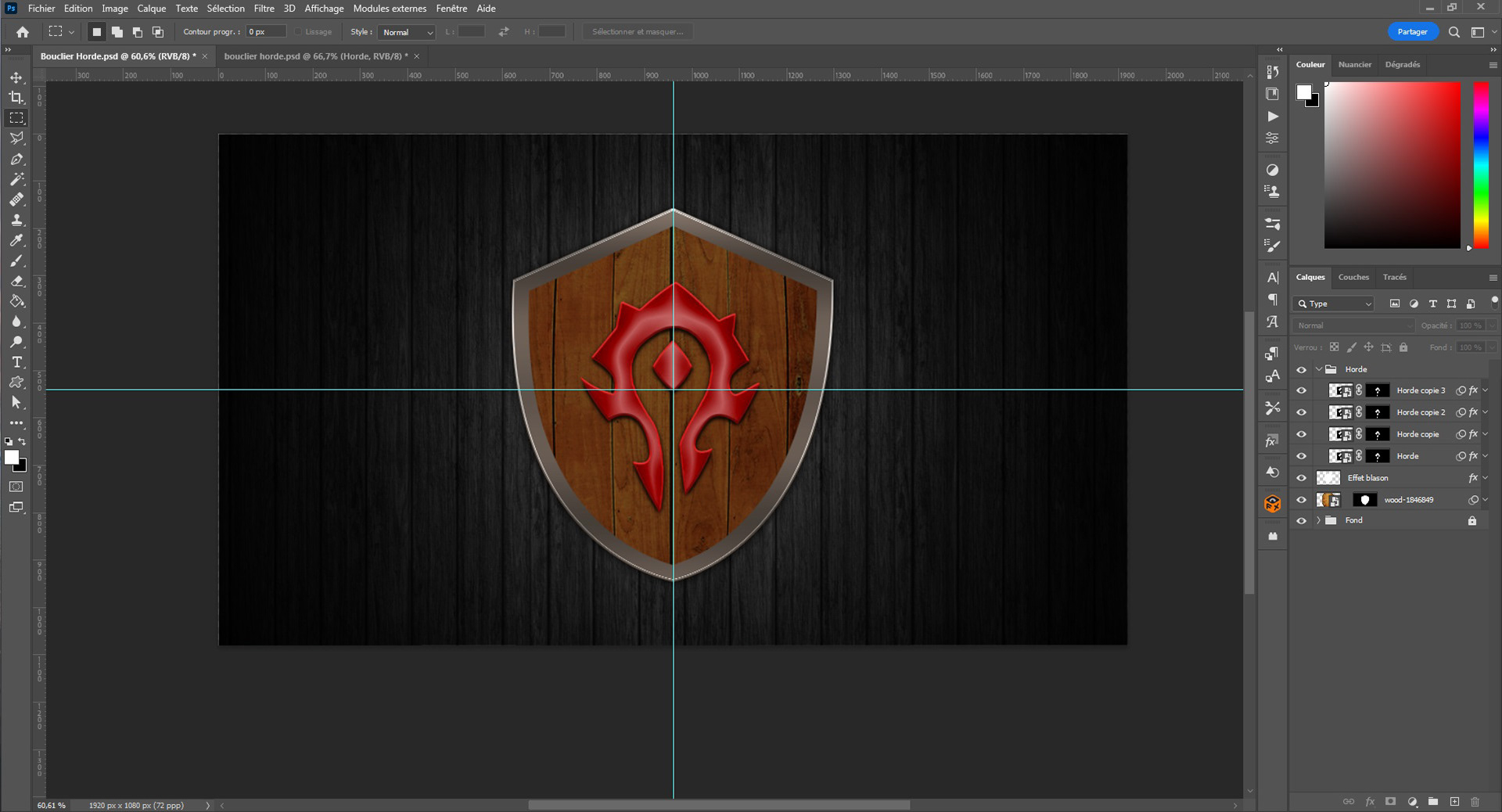Screen dimensions: 1502x812
Task: Click the create new group folder icon
Action: [1433, 801]
